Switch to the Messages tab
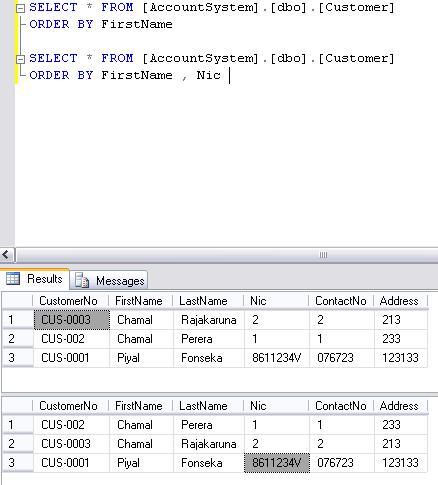Image resolution: width=438 pixels, height=485 pixels. (109, 280)
